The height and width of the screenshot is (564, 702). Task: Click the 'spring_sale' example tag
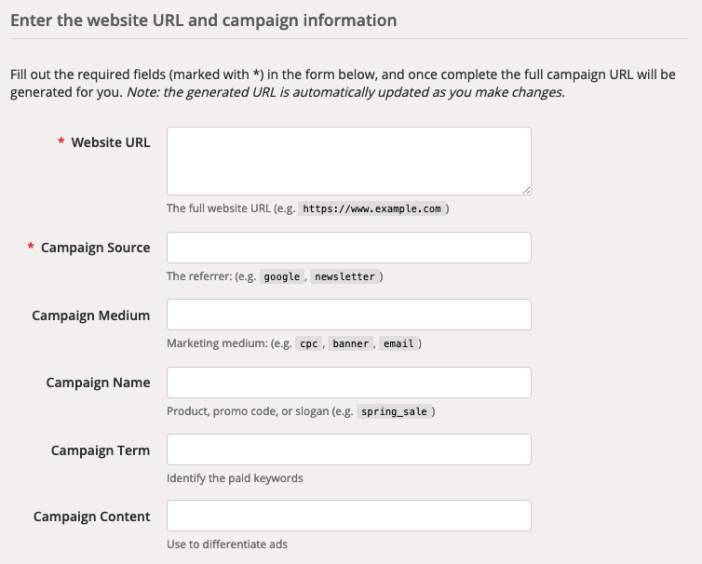[394, 411]
